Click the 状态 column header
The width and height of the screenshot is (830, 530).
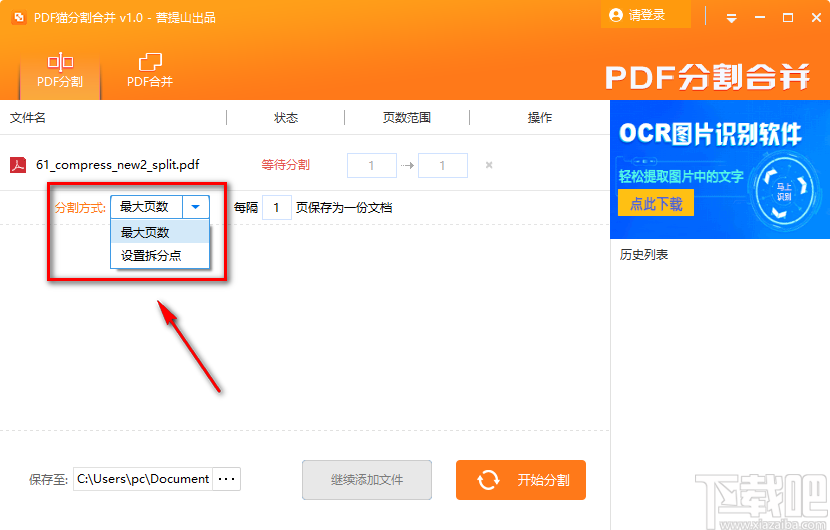286,118
